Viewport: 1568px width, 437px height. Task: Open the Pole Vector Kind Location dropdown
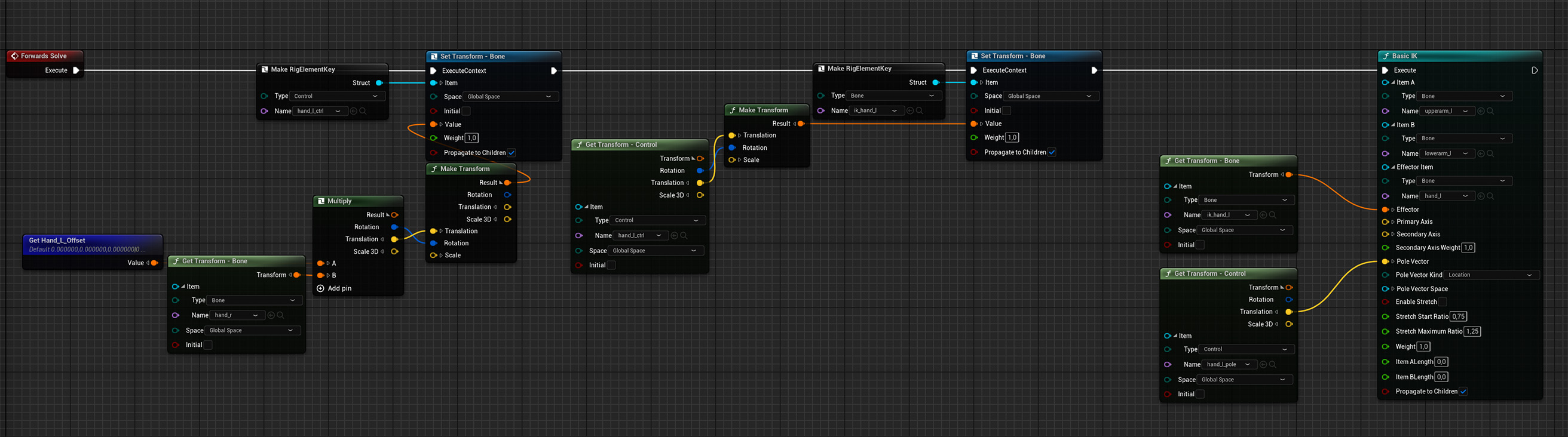pyautogui.click(x=1492, y=275)
